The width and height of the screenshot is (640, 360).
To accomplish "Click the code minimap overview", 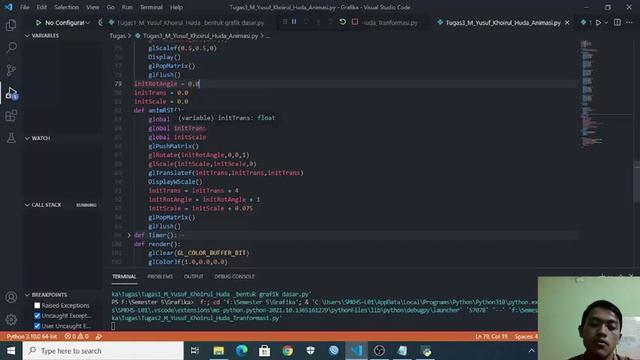I will [591, 94].
